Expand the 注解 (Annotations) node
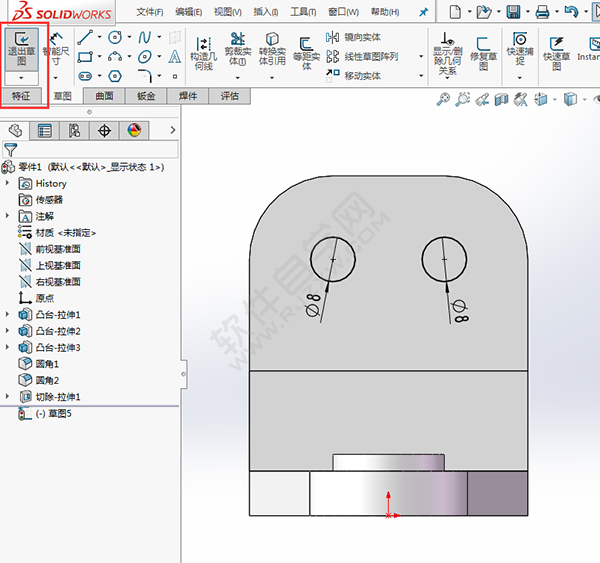 (7, 216)
